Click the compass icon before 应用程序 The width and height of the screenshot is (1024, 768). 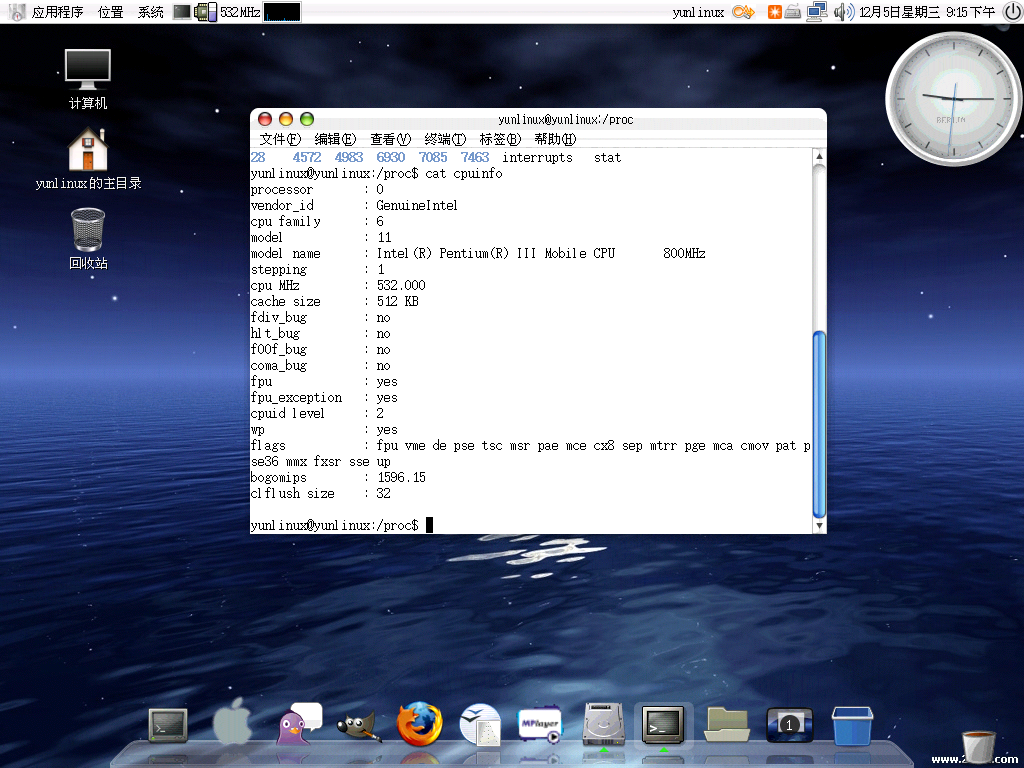[x=17, y=12]
